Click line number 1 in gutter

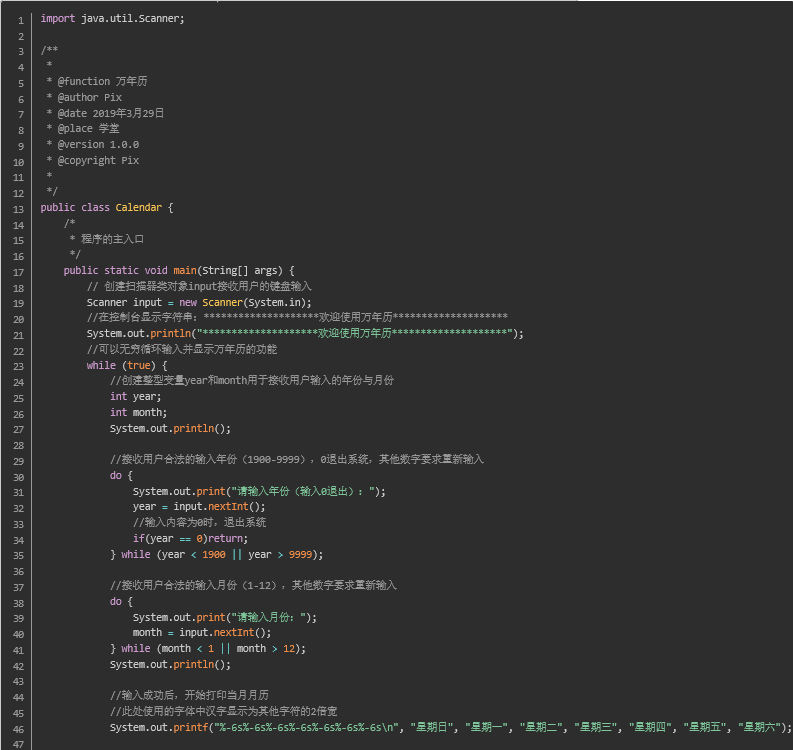(x=21, y=21)
